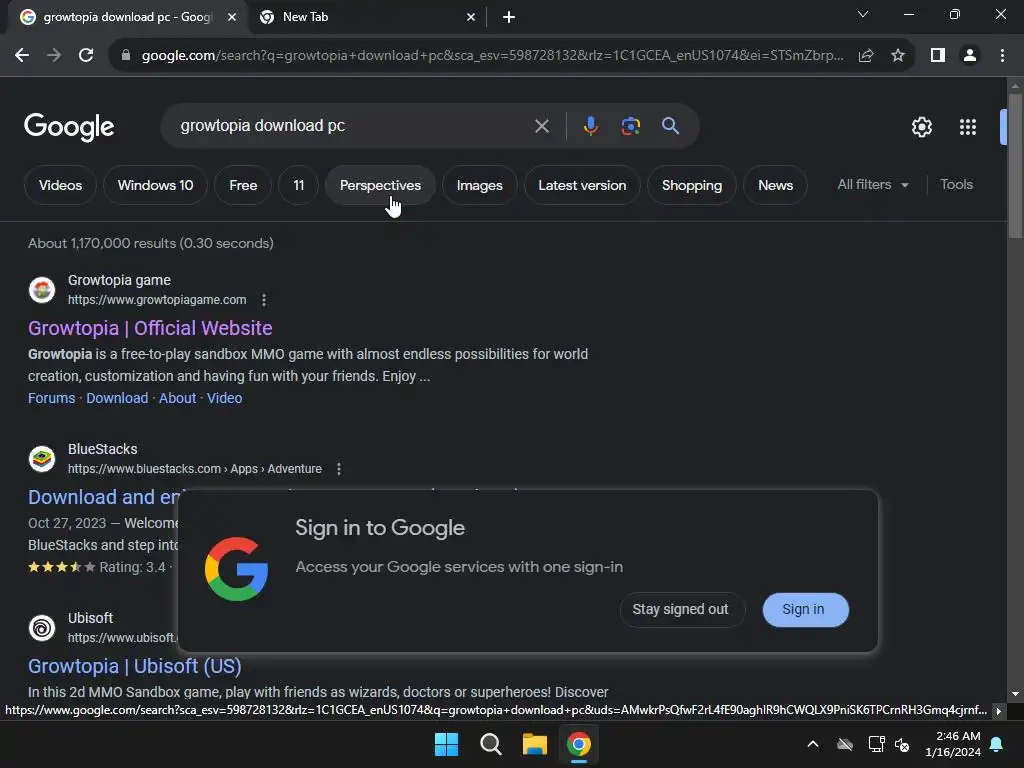This screenshot has height=768, width=1024.
Task: Select the Free filter chip
Action: click(243, 185)
